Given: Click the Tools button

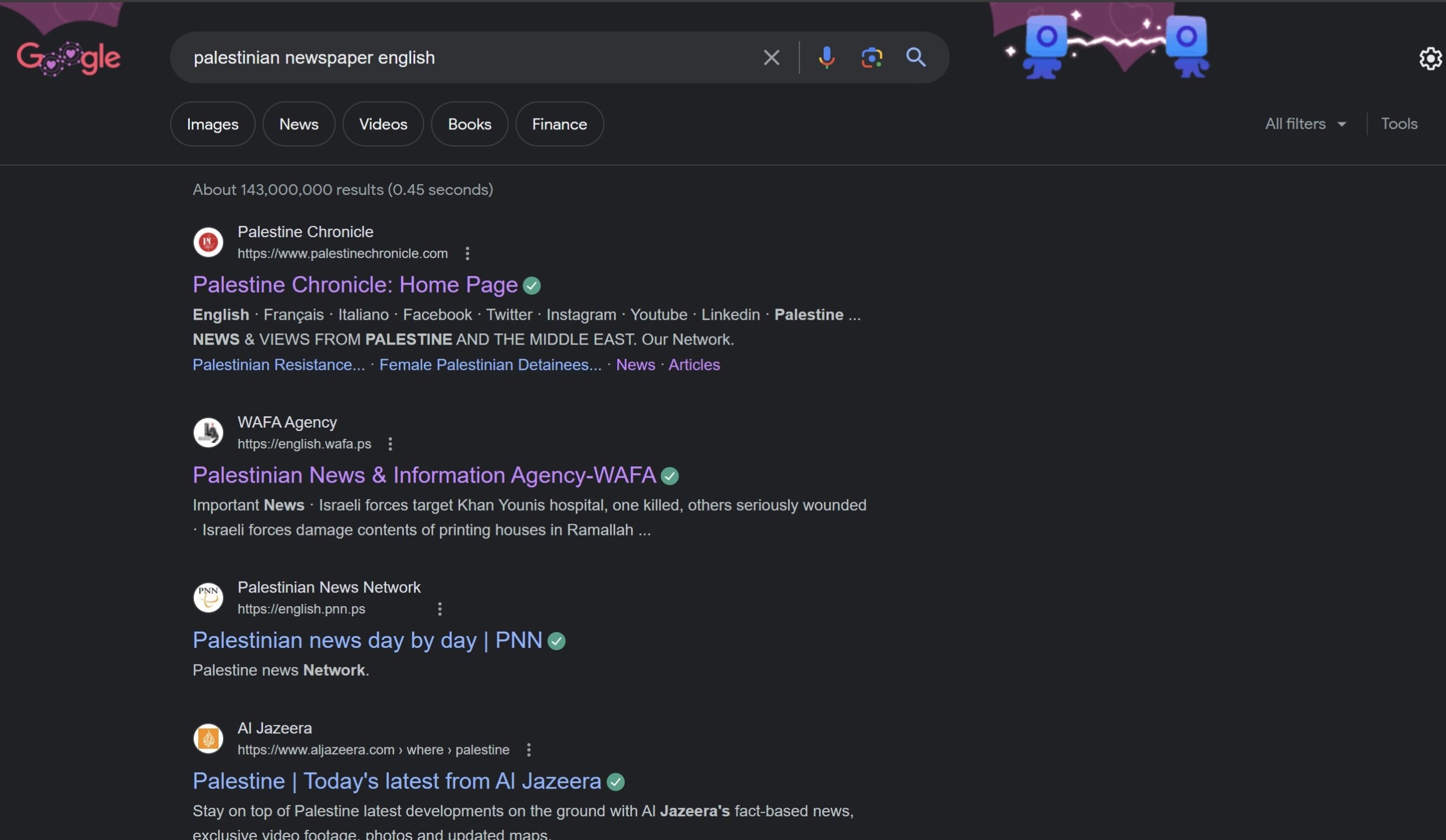Looking at the screenshot, I should (x=1399, y=124).
